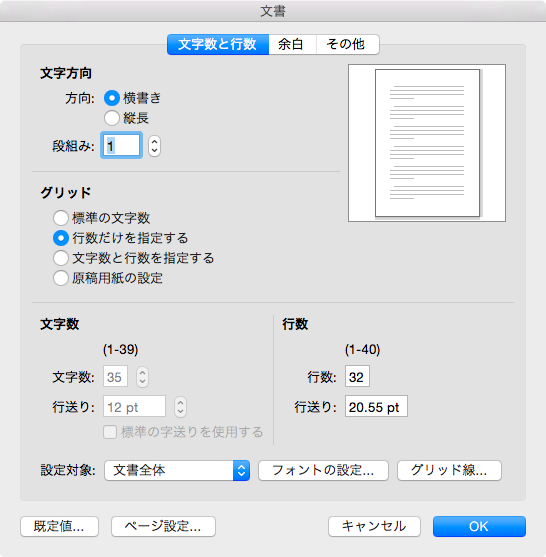
Task: Click the キャンセル button
Action: pyautogui.click(x=374, y=526)
